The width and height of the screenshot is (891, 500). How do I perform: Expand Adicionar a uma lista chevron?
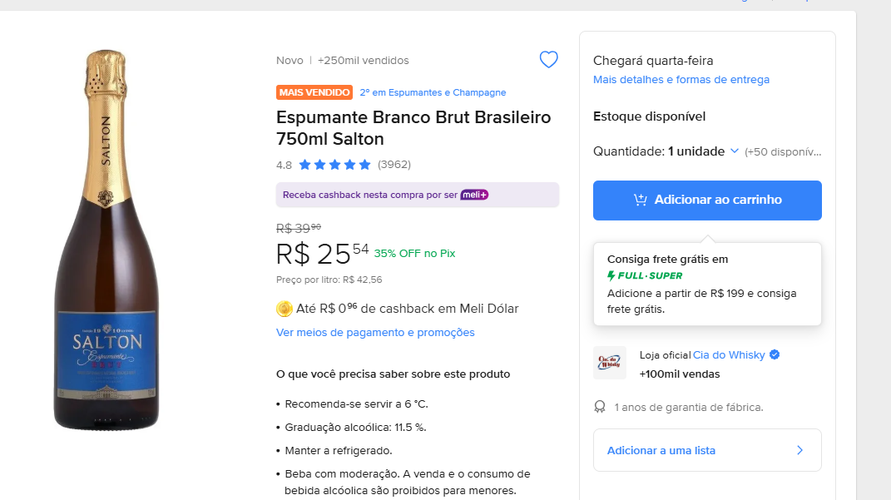pyautogui.click(x=799, y=450)
